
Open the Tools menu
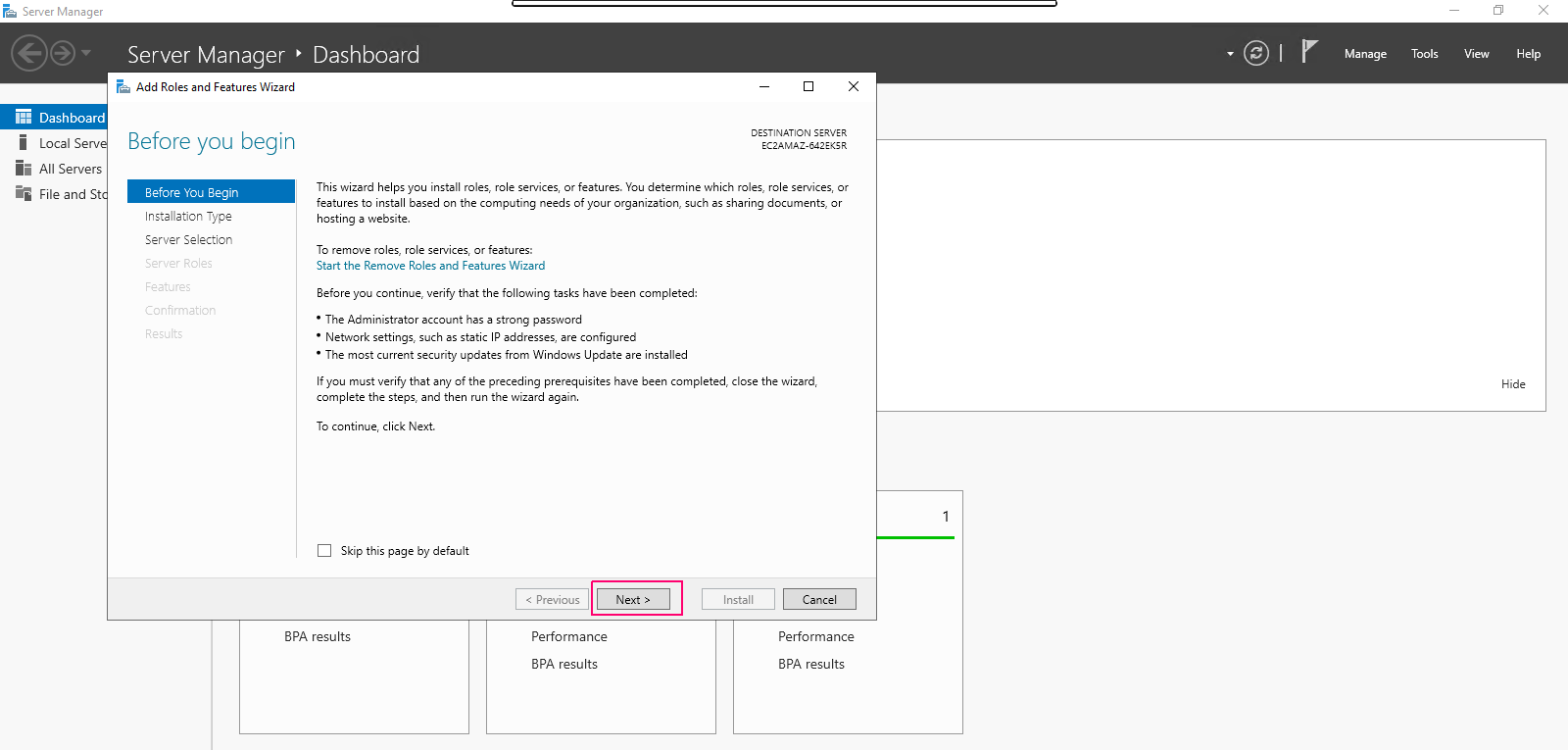point(1425,54)
